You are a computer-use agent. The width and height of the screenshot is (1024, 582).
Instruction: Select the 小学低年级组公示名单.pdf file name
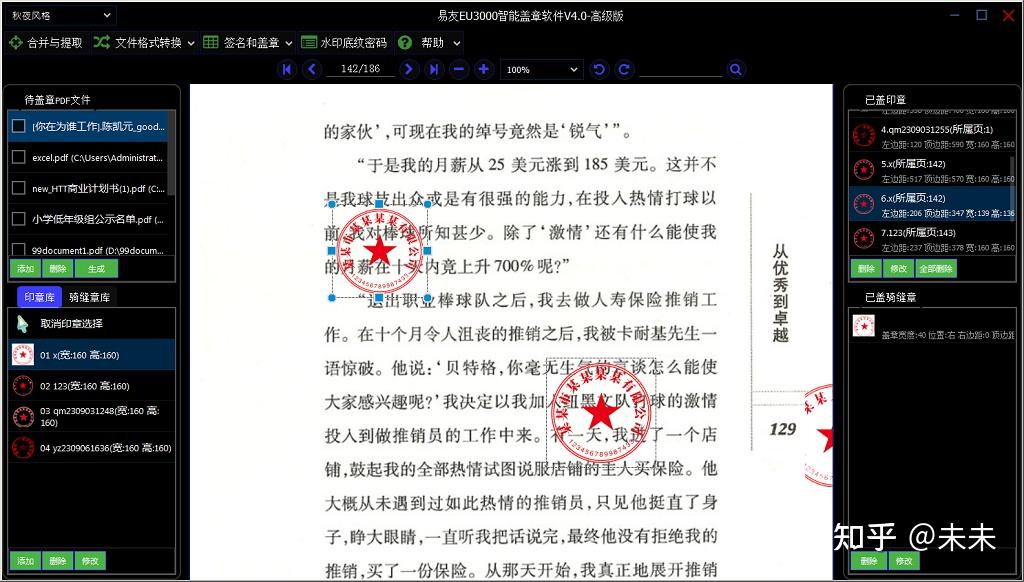point(98,219)
